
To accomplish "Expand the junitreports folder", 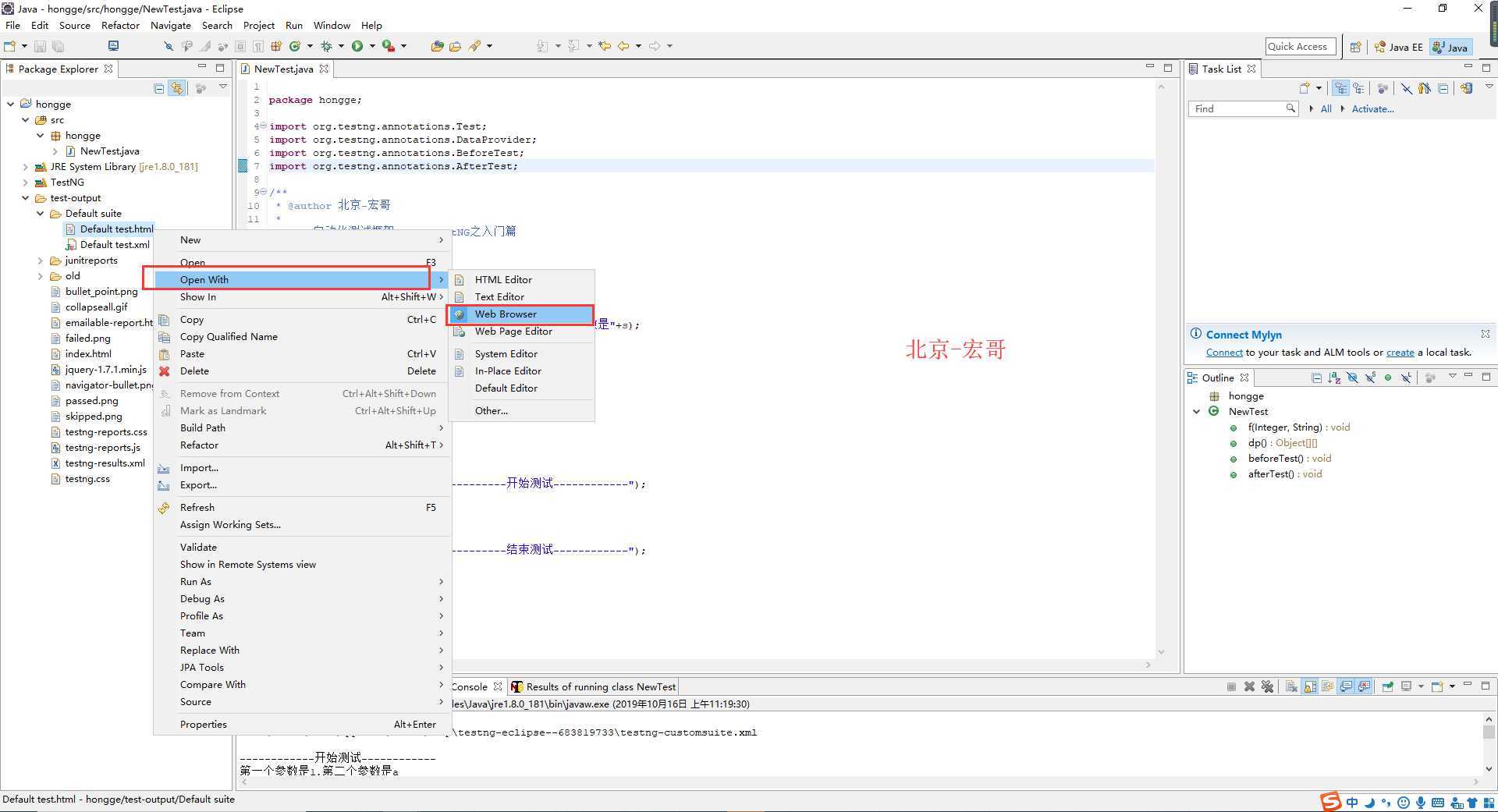I will click(40, 260).
